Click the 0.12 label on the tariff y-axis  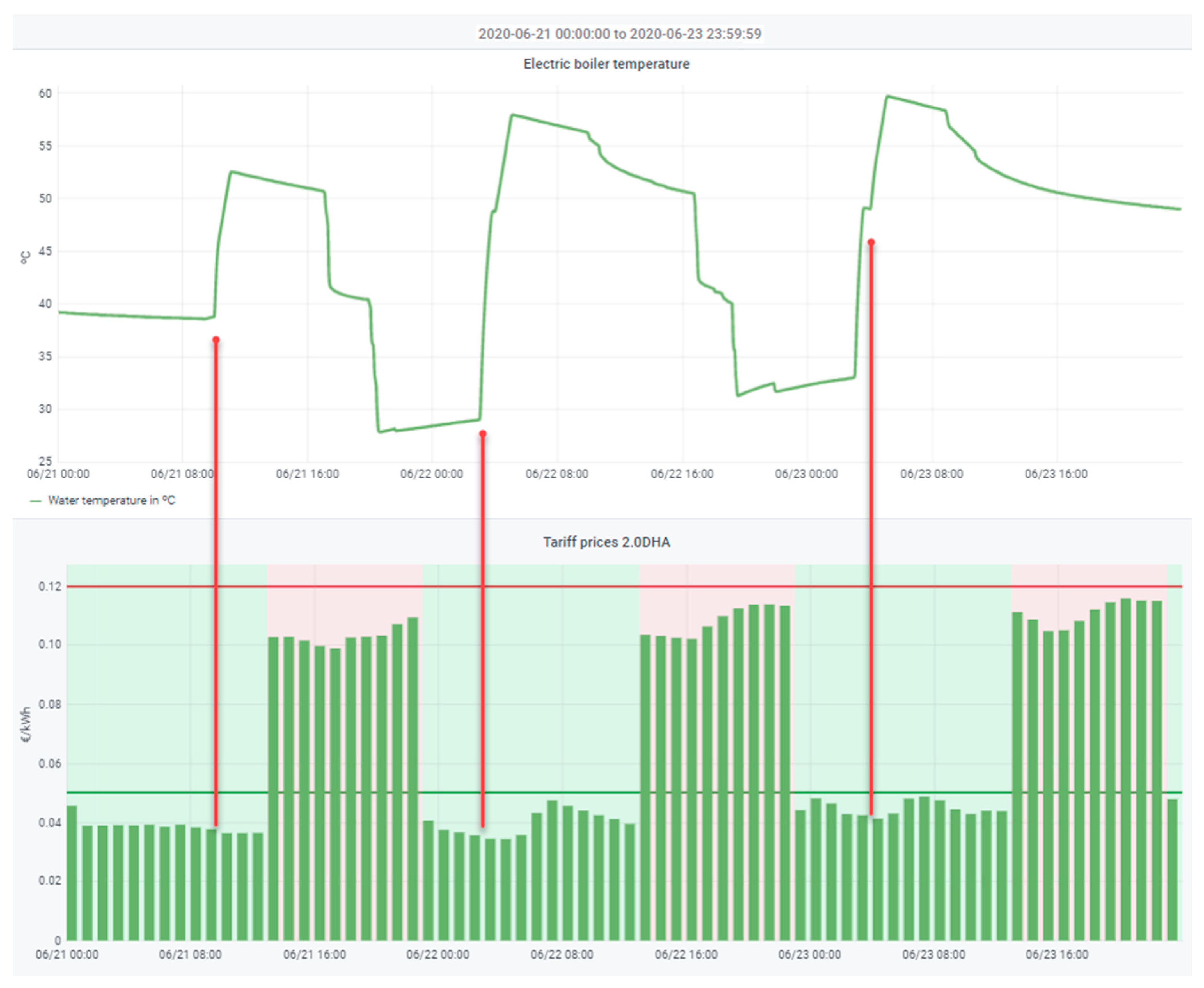(50, 587)
